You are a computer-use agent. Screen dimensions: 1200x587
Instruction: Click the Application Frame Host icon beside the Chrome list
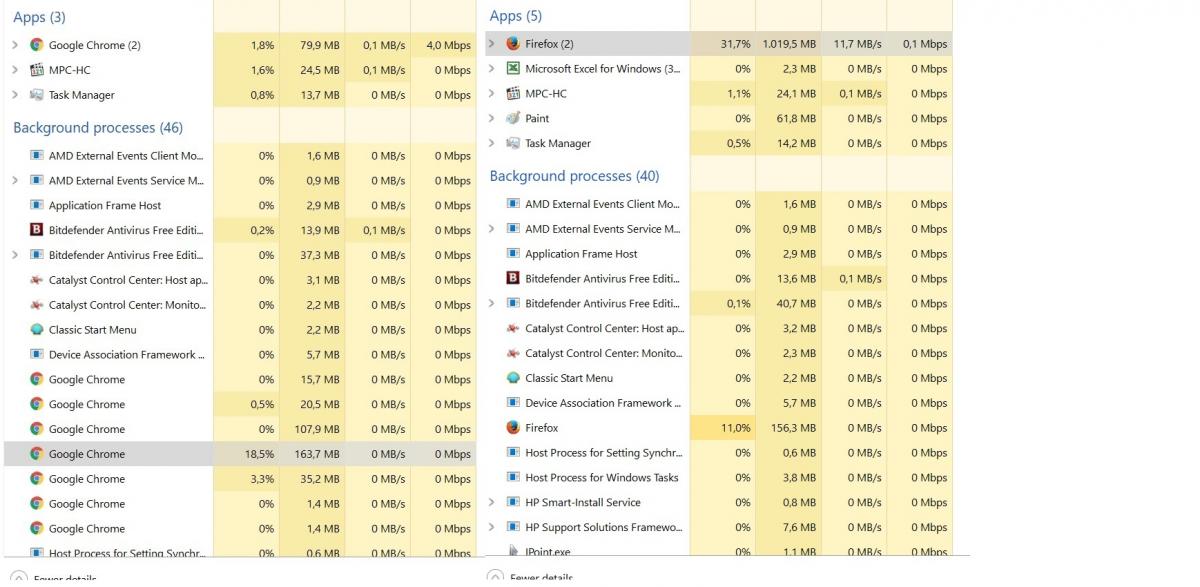click(x=37, y=205)
